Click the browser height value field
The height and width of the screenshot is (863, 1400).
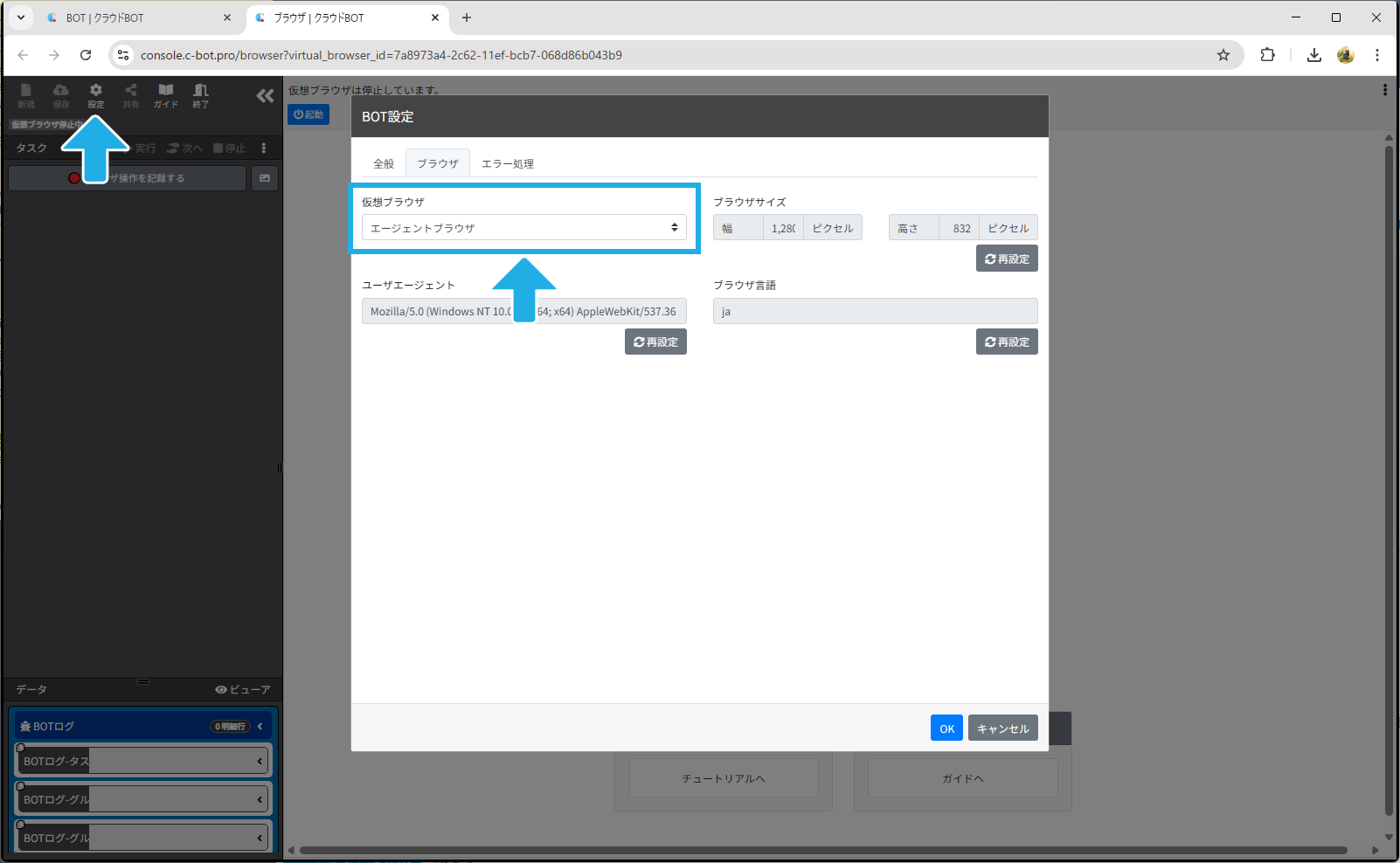tap(959, 228)
